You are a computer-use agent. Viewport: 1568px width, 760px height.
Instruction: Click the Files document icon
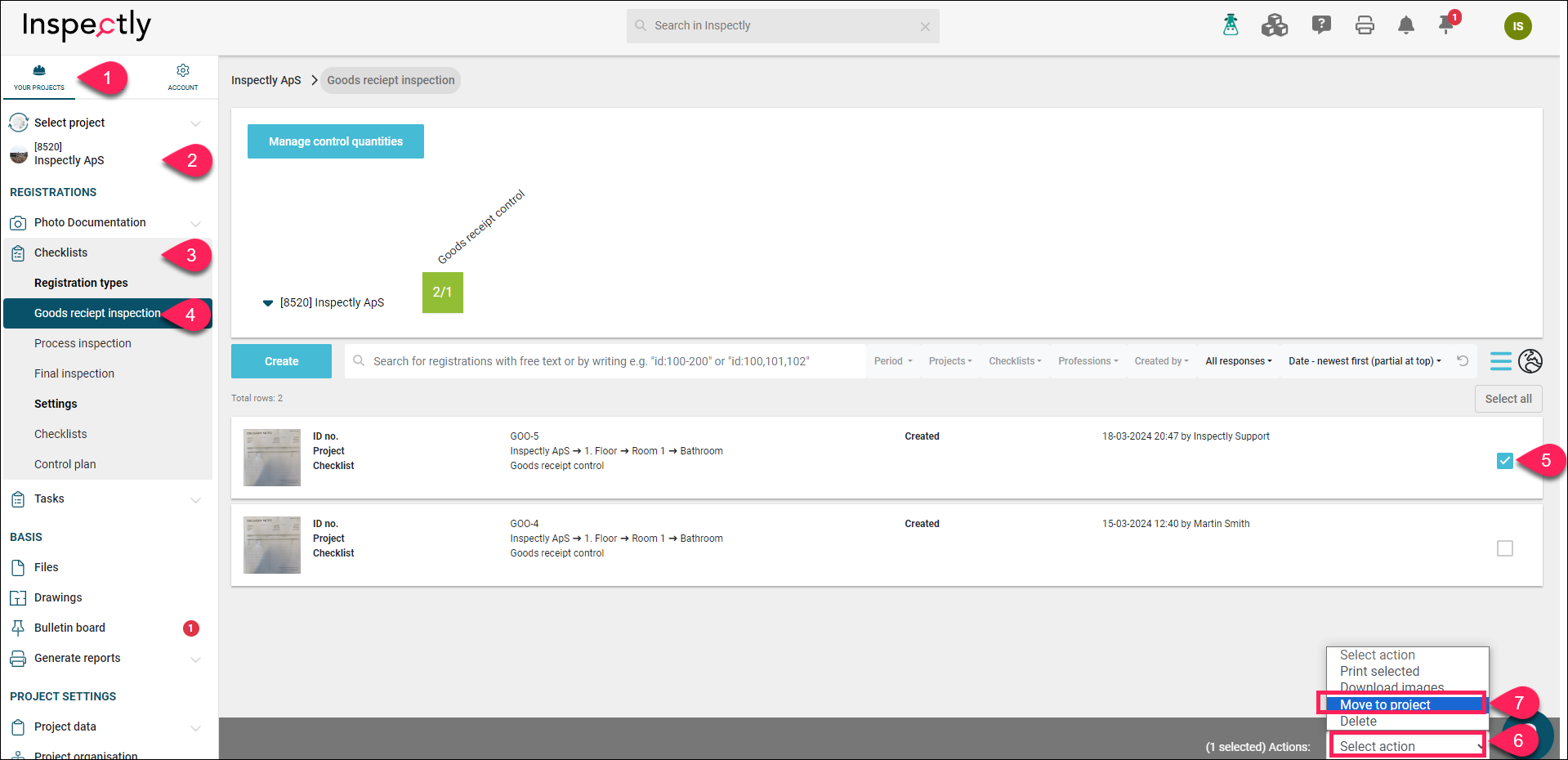point(18,568)
